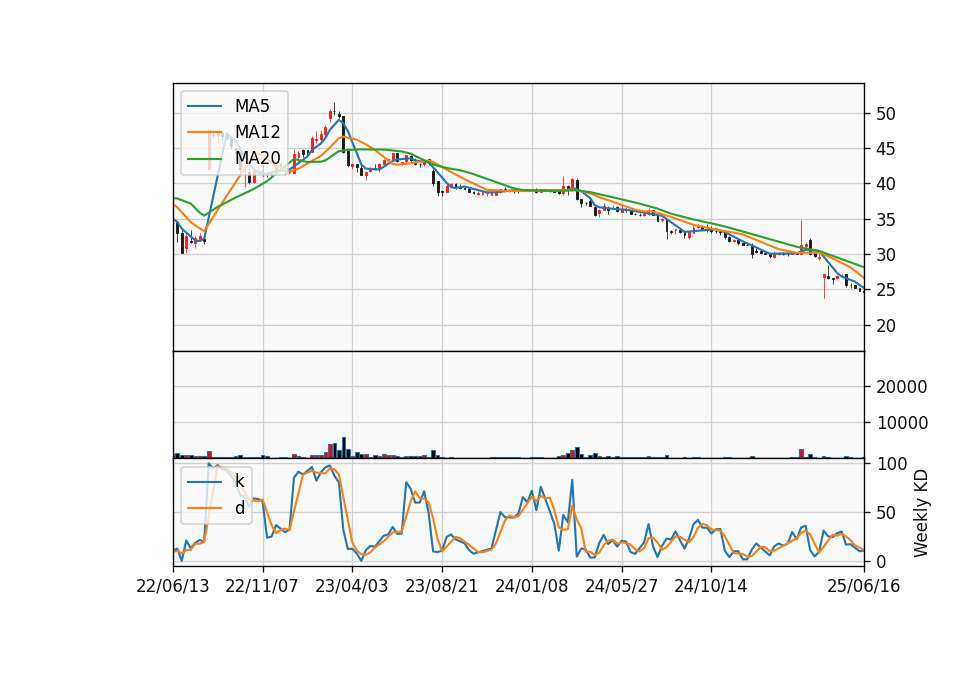Click the KD axis value 0

(x=880, y=561)
